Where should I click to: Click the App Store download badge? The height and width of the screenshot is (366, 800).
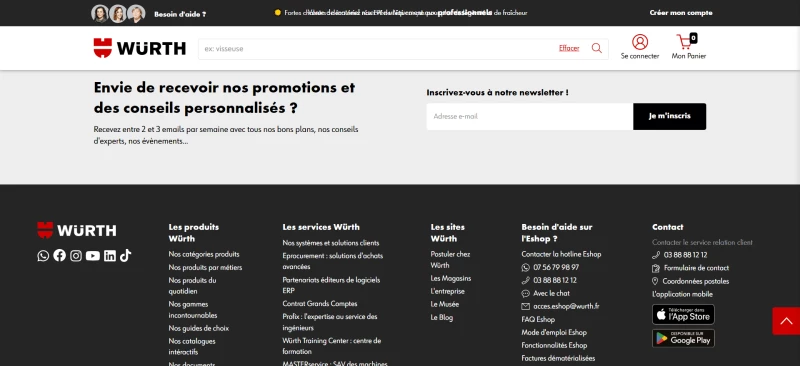coord(683,314)
